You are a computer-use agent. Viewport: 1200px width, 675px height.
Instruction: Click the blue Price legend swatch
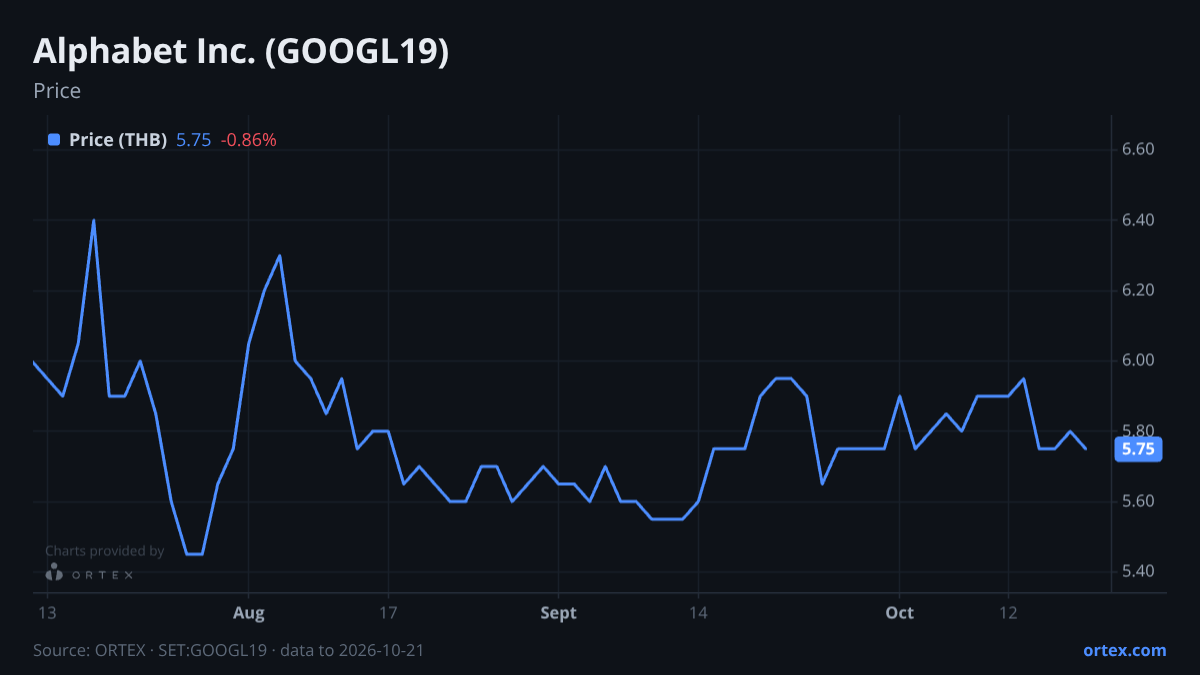(x=54, y=140)
